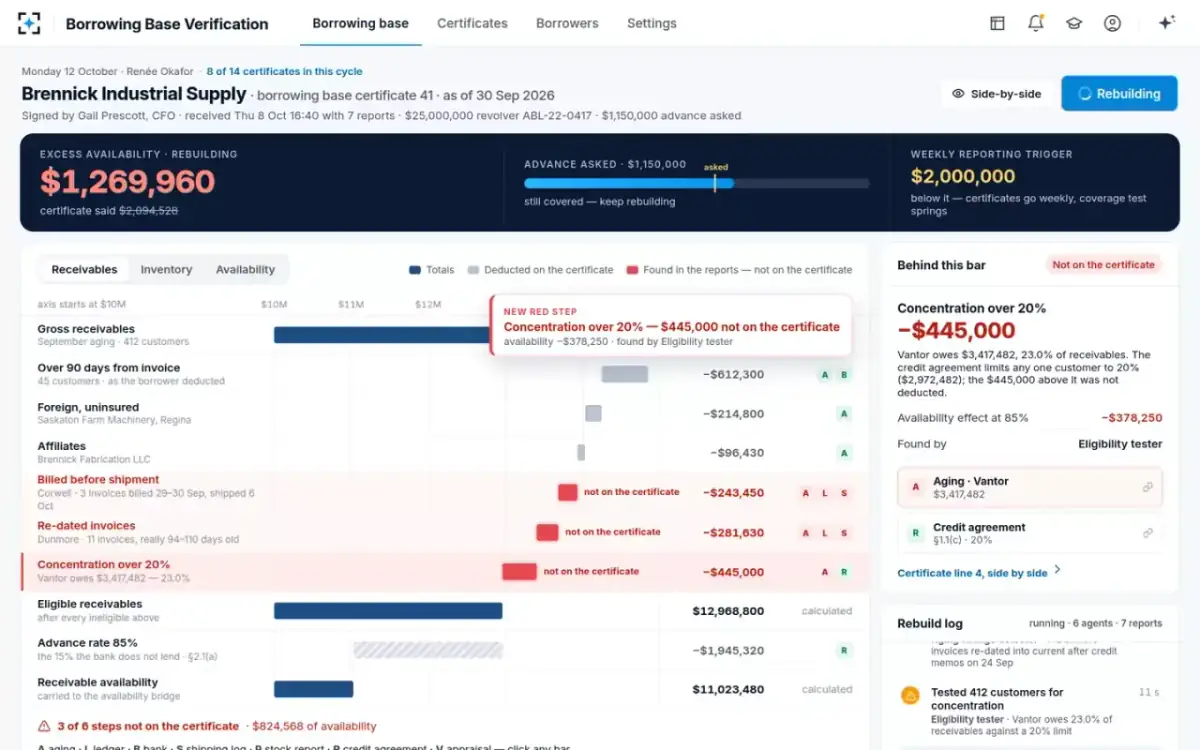Click the $1,269,960 excess availability value
The image size is (1200, 750).
(x=128, y=182)
